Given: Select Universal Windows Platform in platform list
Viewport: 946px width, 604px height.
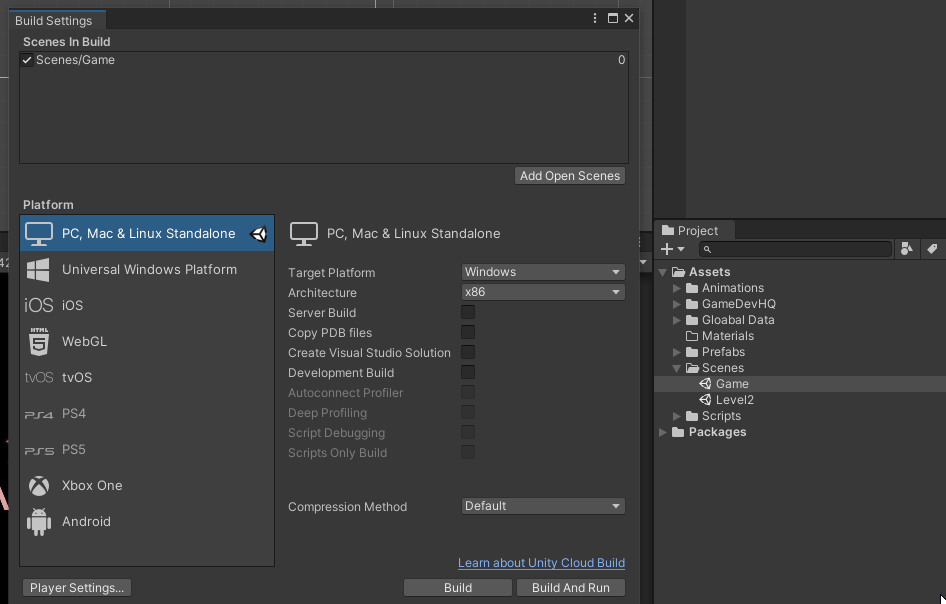Looking at the screenshot, I should pyautogui.click(x=147, y=270).
